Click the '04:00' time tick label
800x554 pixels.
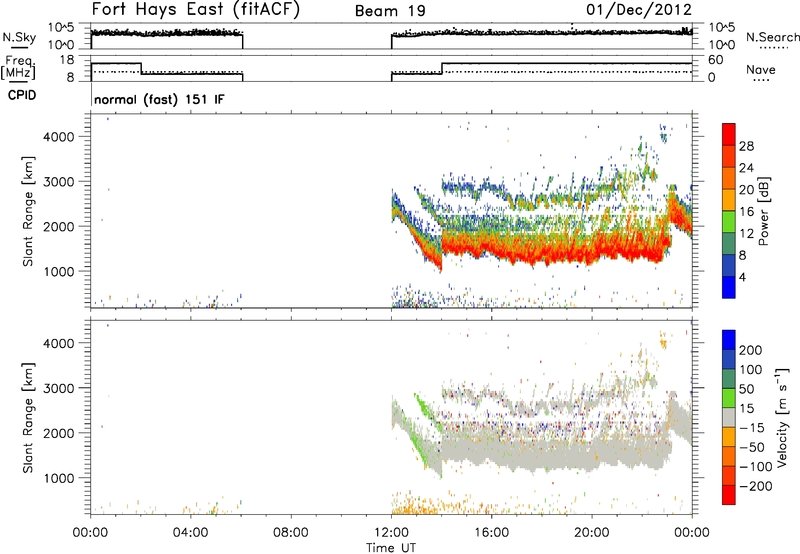click(190, 533)
